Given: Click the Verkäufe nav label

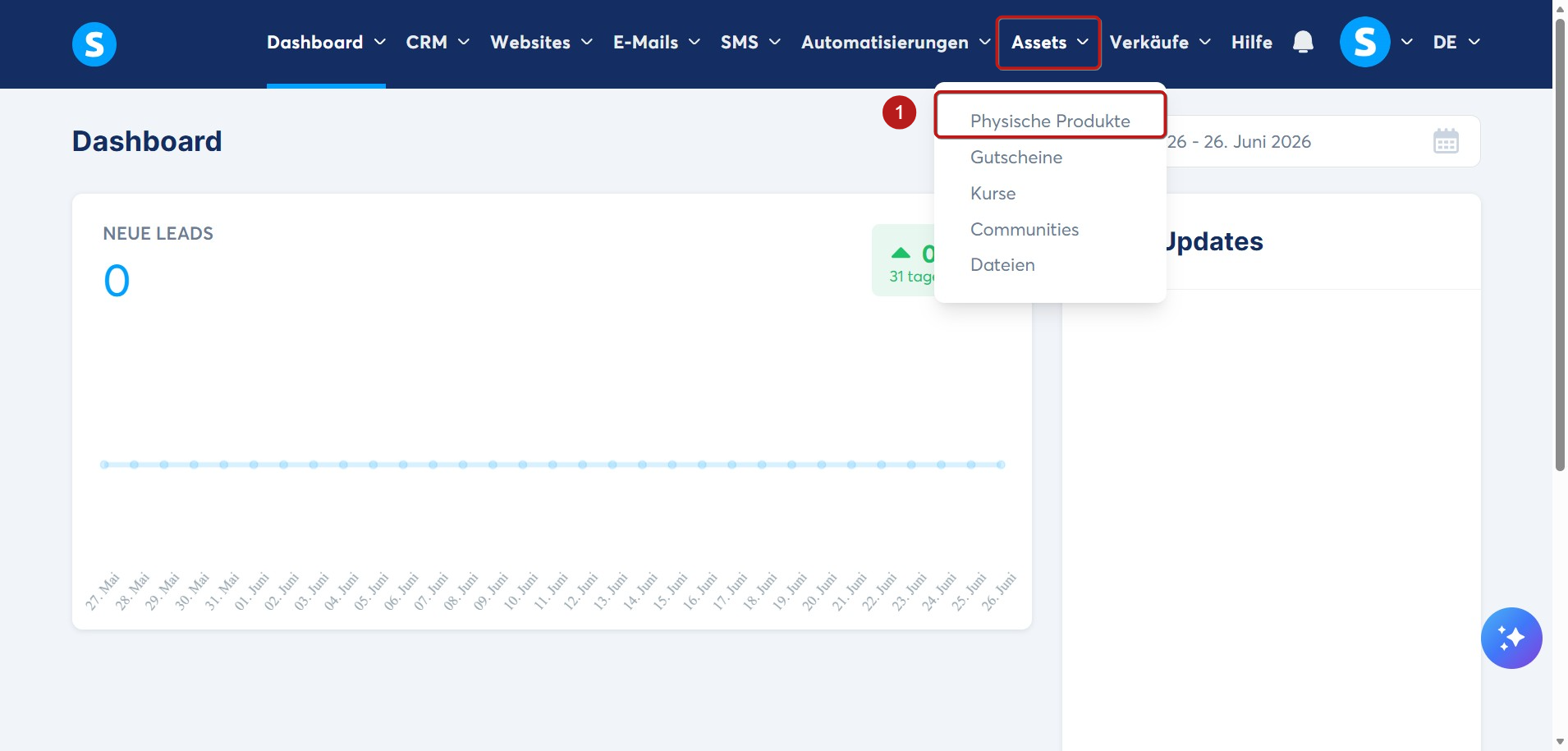Looking at the screenshot, I should pos(1148,42).
